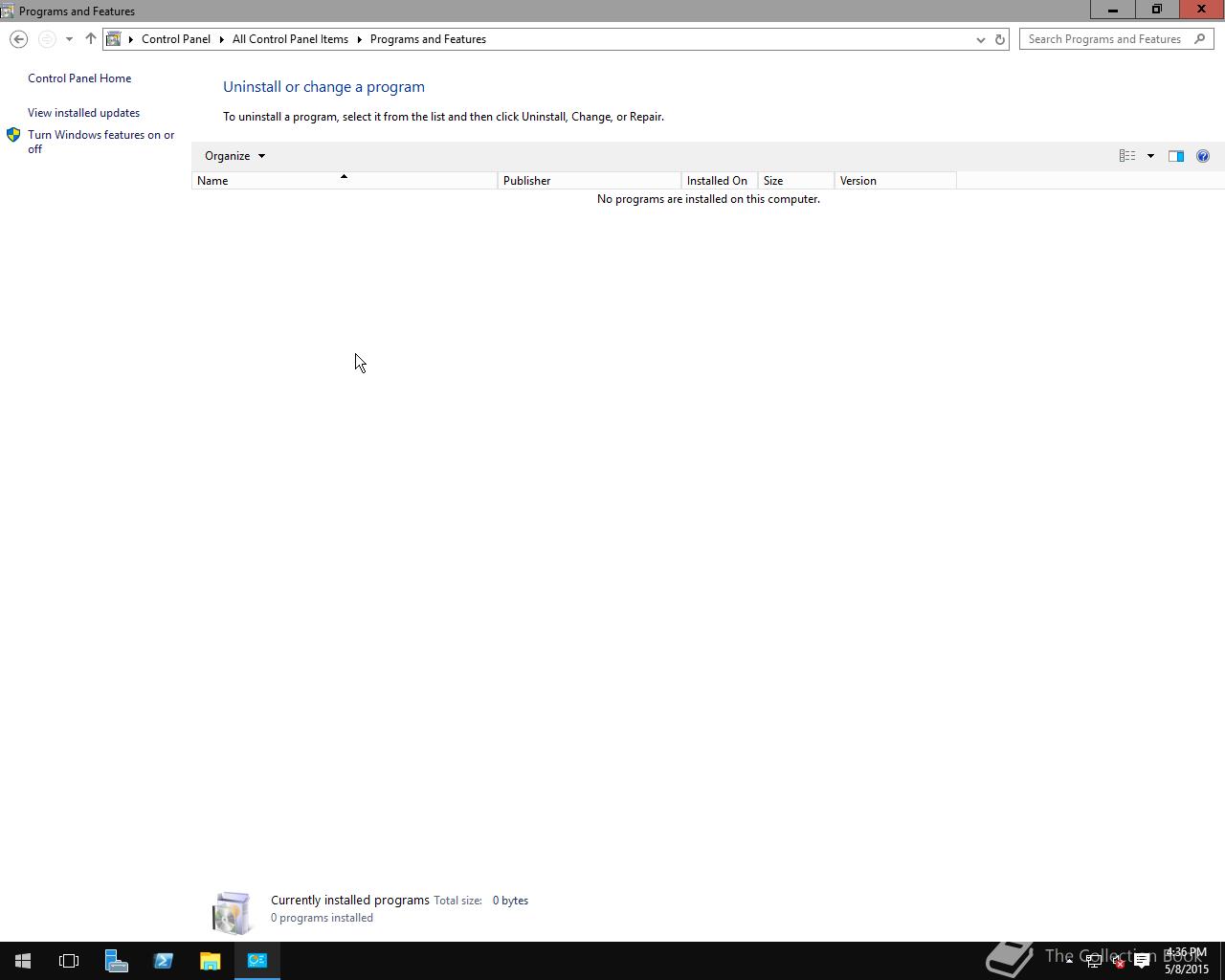
Task: Open Turn Windows features on or off
Action: click(x=101, y=142)
